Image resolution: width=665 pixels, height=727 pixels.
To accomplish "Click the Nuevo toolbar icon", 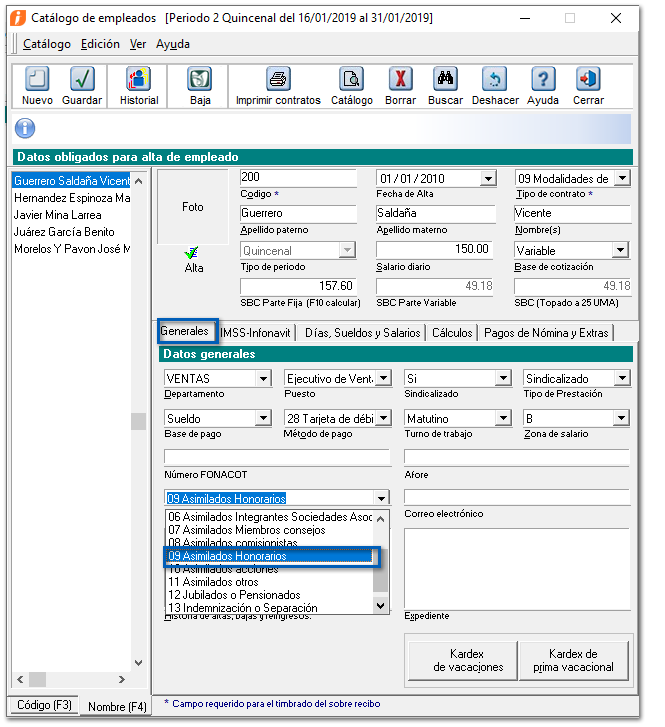I will coord(37,80).
